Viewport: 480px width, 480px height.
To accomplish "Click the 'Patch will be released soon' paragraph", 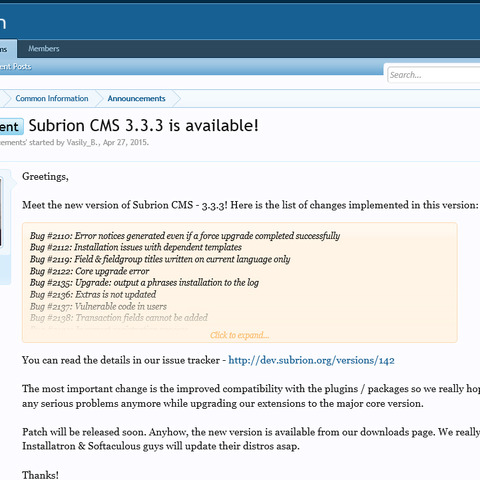I will pos(251,439).
